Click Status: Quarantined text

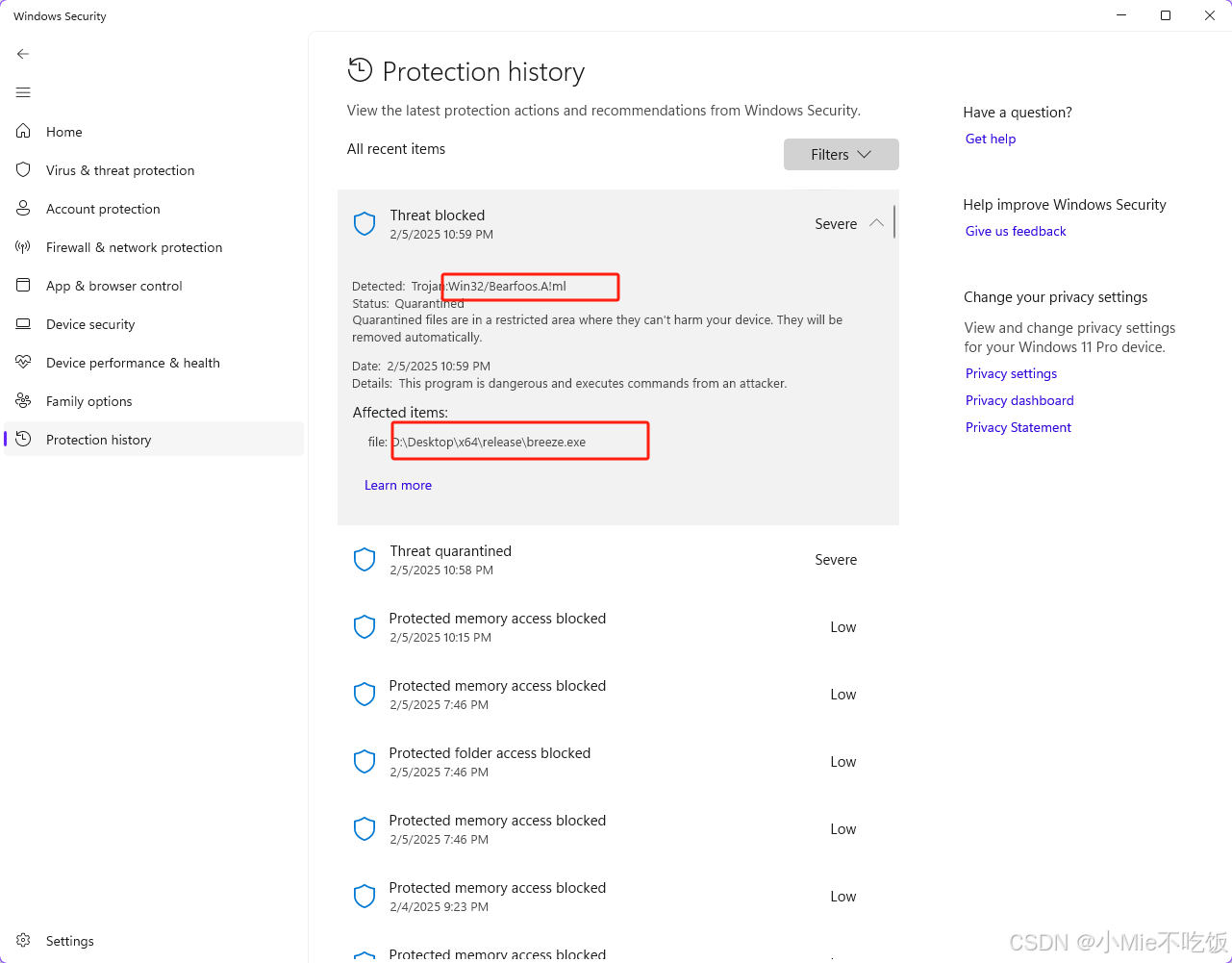(408, 303)
